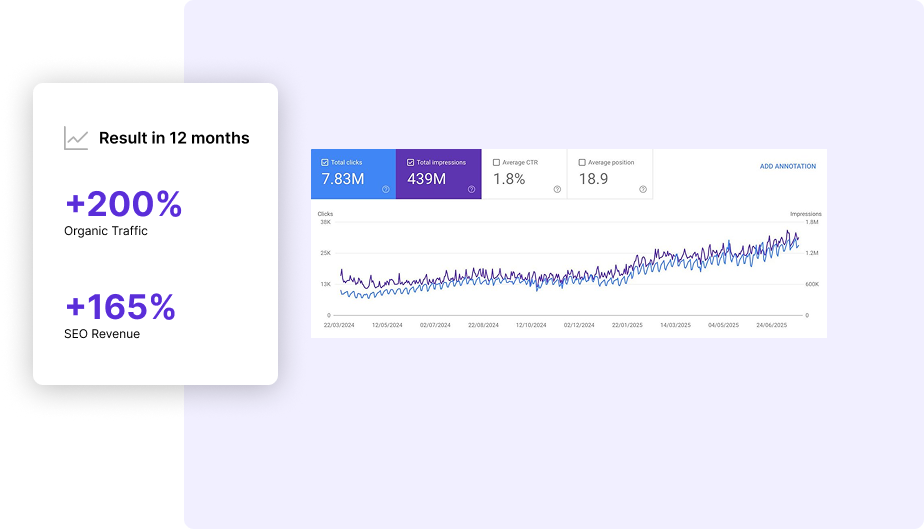The height and width of the screenshot is (529, 924).
Task: Enable the Average position checkbox
Action: click(x=582, y=162)
